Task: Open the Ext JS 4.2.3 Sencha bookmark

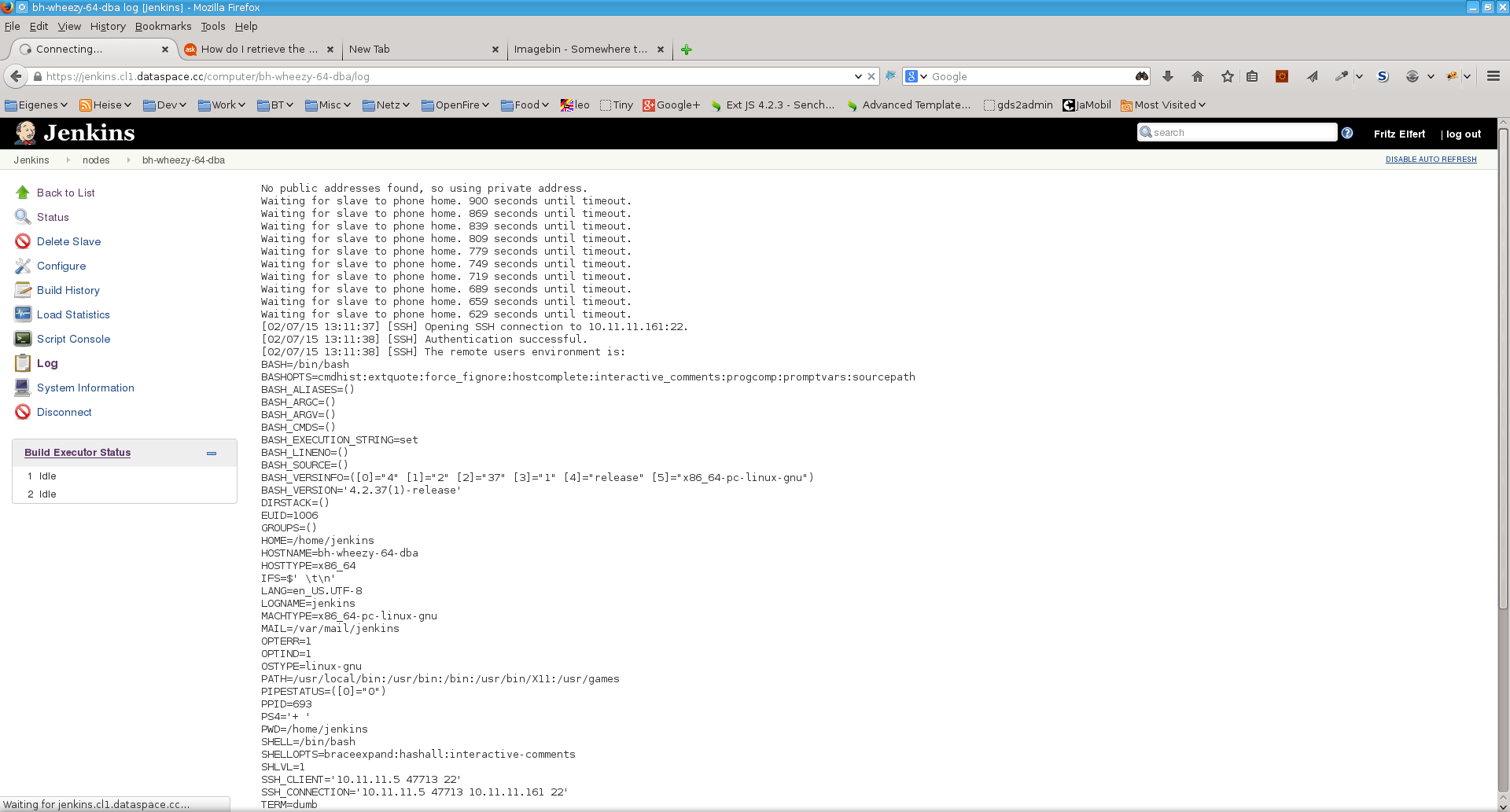Action: (772, 105)
